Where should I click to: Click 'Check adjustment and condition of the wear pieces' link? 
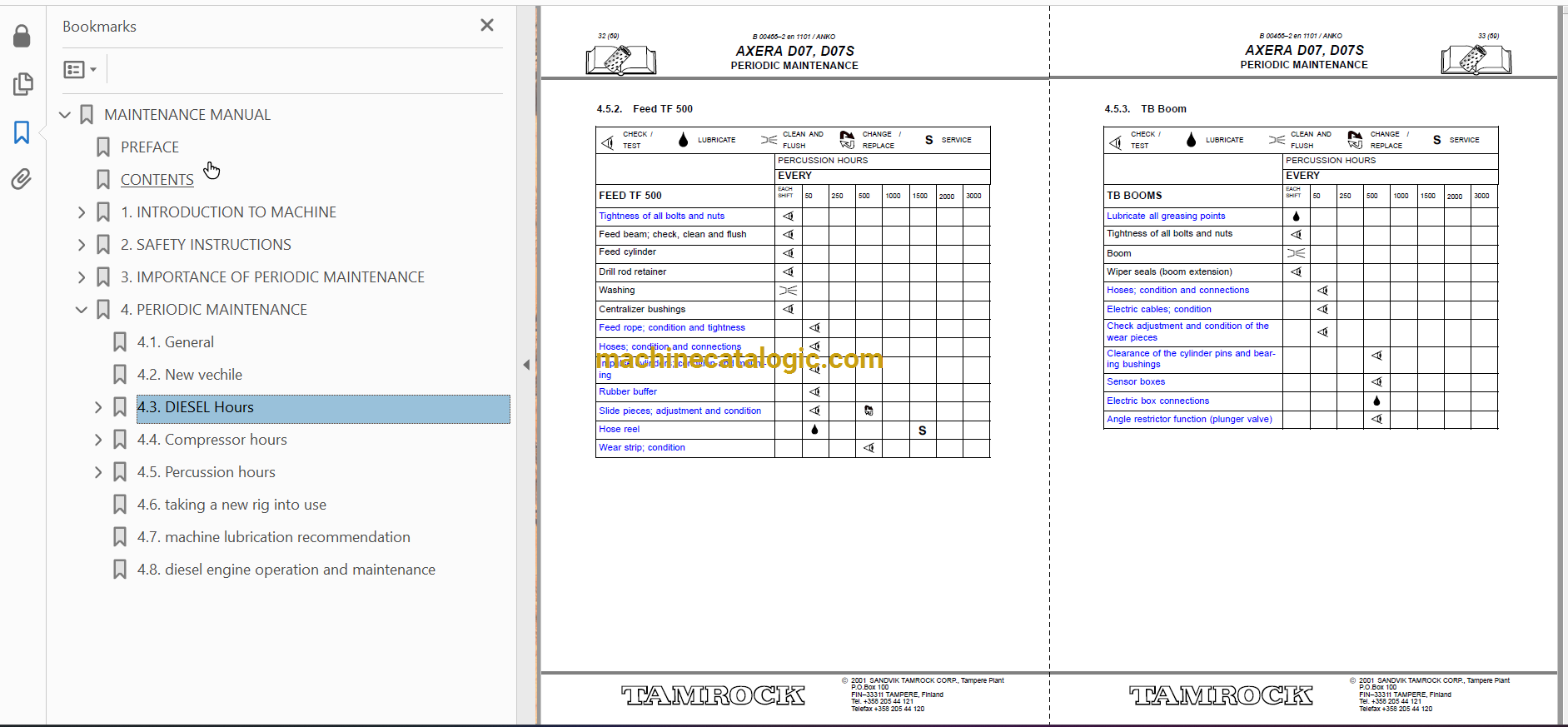click(x=1188, y=331)
